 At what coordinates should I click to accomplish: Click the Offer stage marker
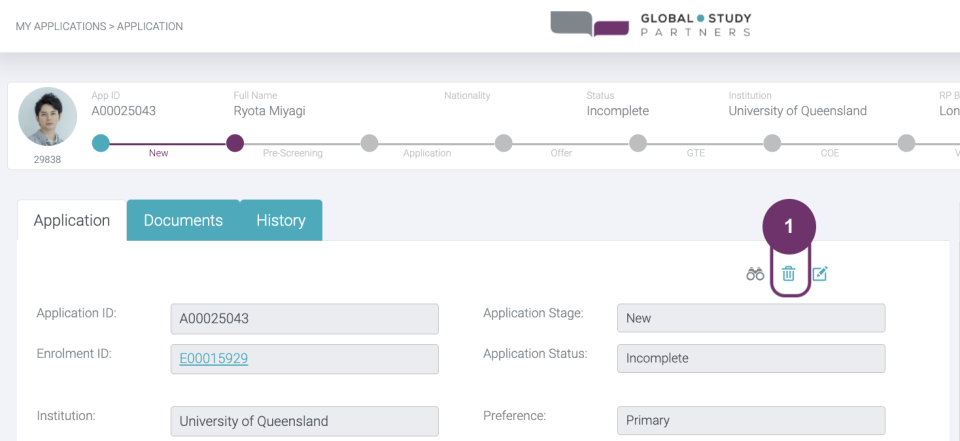503,143
